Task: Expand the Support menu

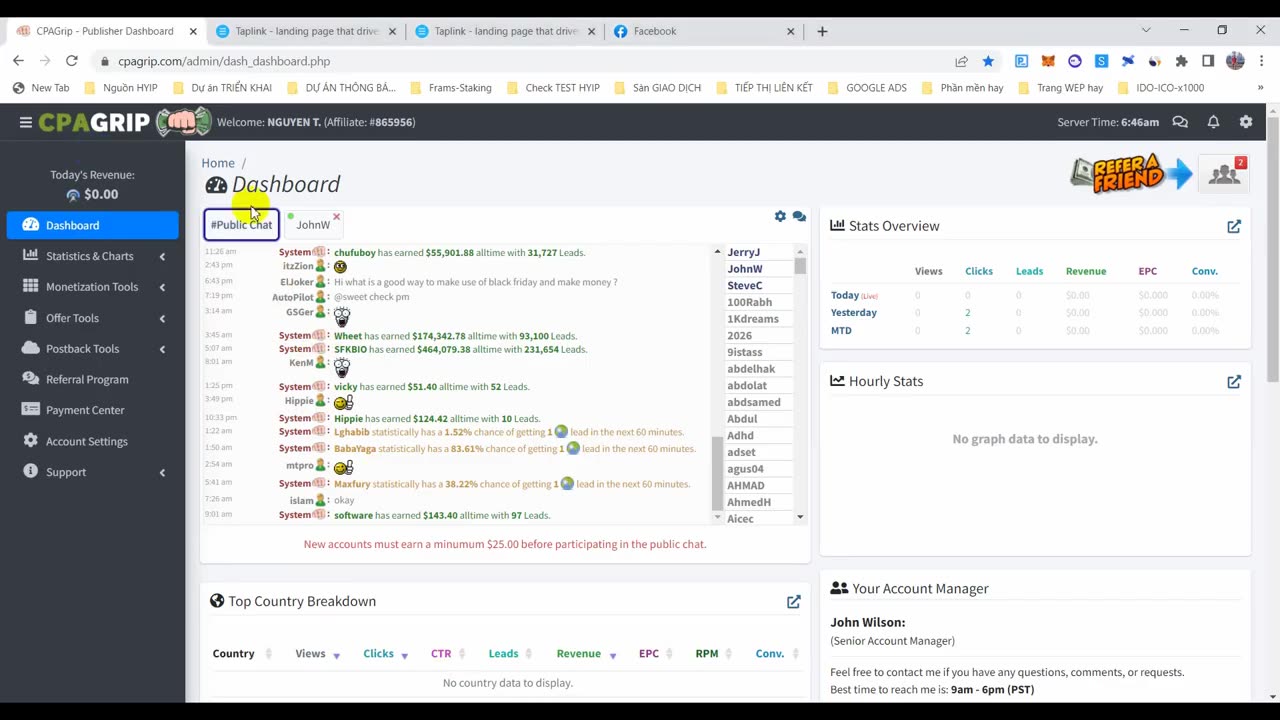Action: click(92, 472)
